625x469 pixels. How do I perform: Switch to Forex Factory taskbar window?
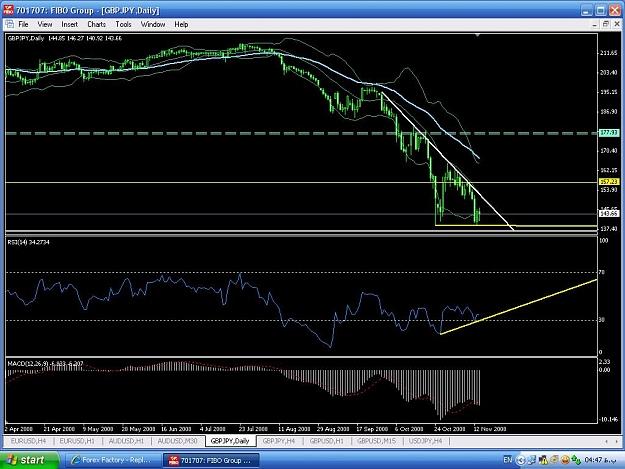click(113, 460)
